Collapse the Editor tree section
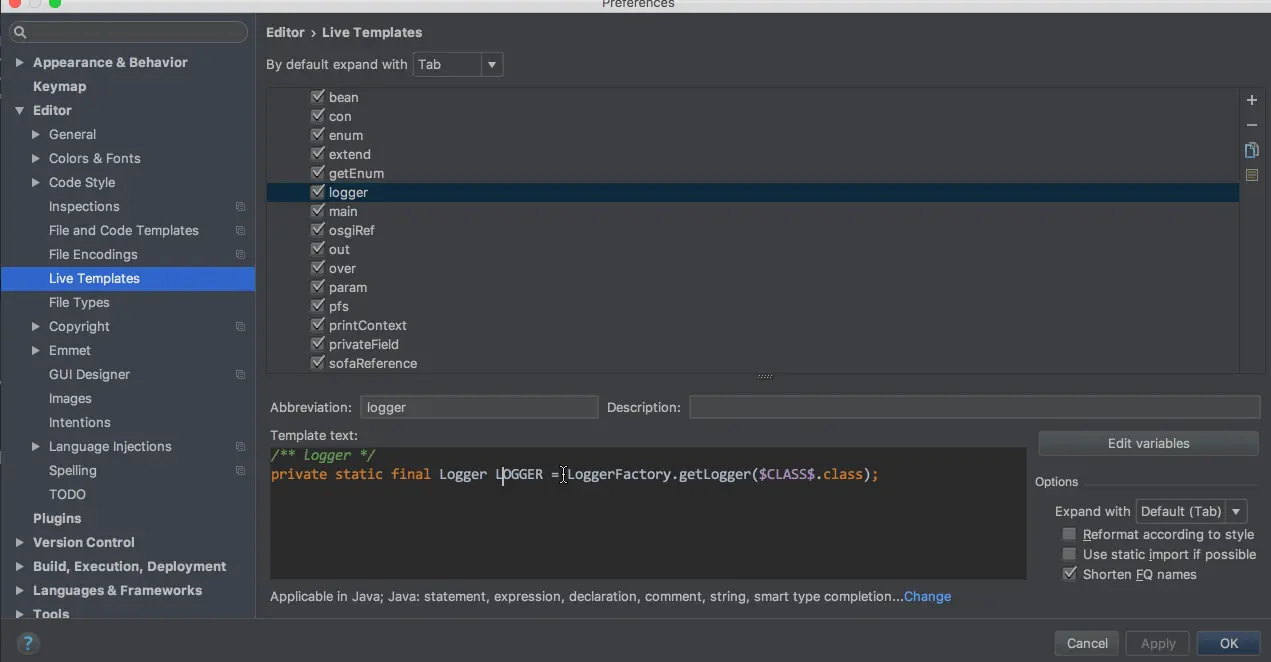This screenshot has width=1271, height=662. point(19,110)
